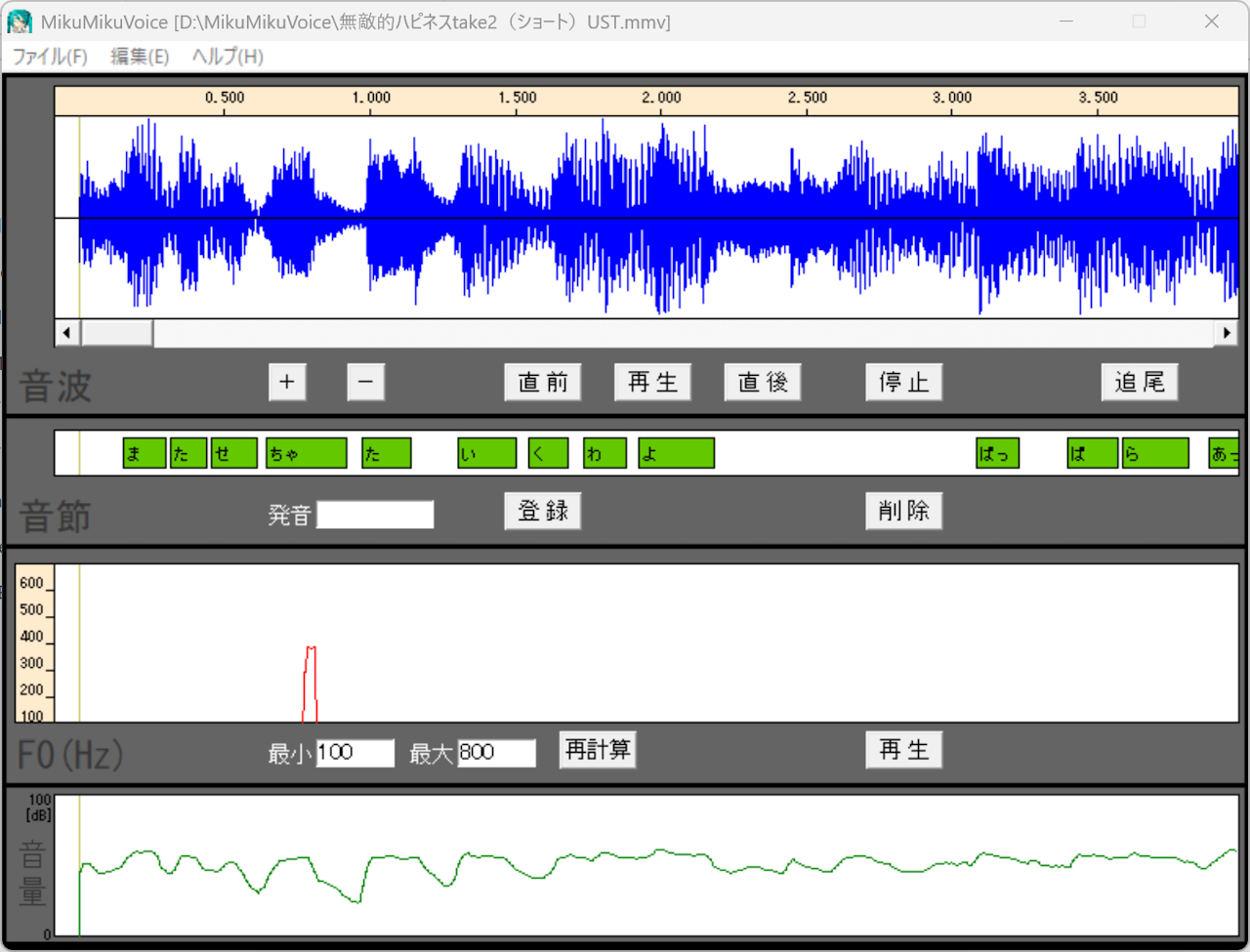Select the partially visible あ syllable block

1224,453
